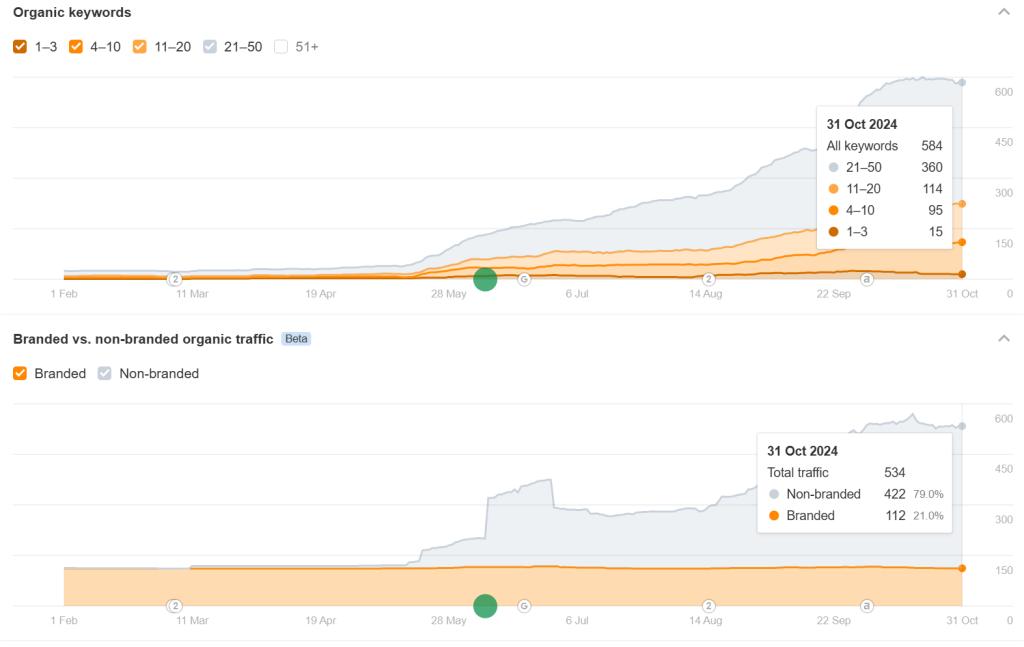Click the '2' marker near 11 Mar in traffic chart
1024x647 pixels.
(174, 606)
